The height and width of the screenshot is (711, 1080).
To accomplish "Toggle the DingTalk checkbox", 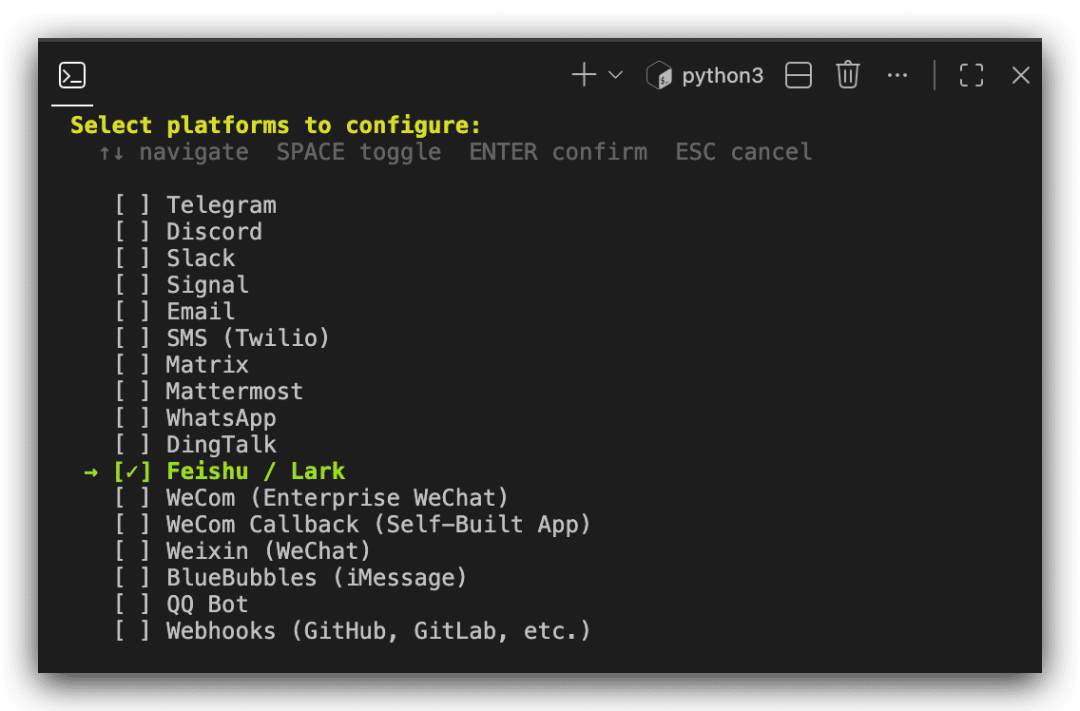I will pyautogui.click(x=132, y=444).
